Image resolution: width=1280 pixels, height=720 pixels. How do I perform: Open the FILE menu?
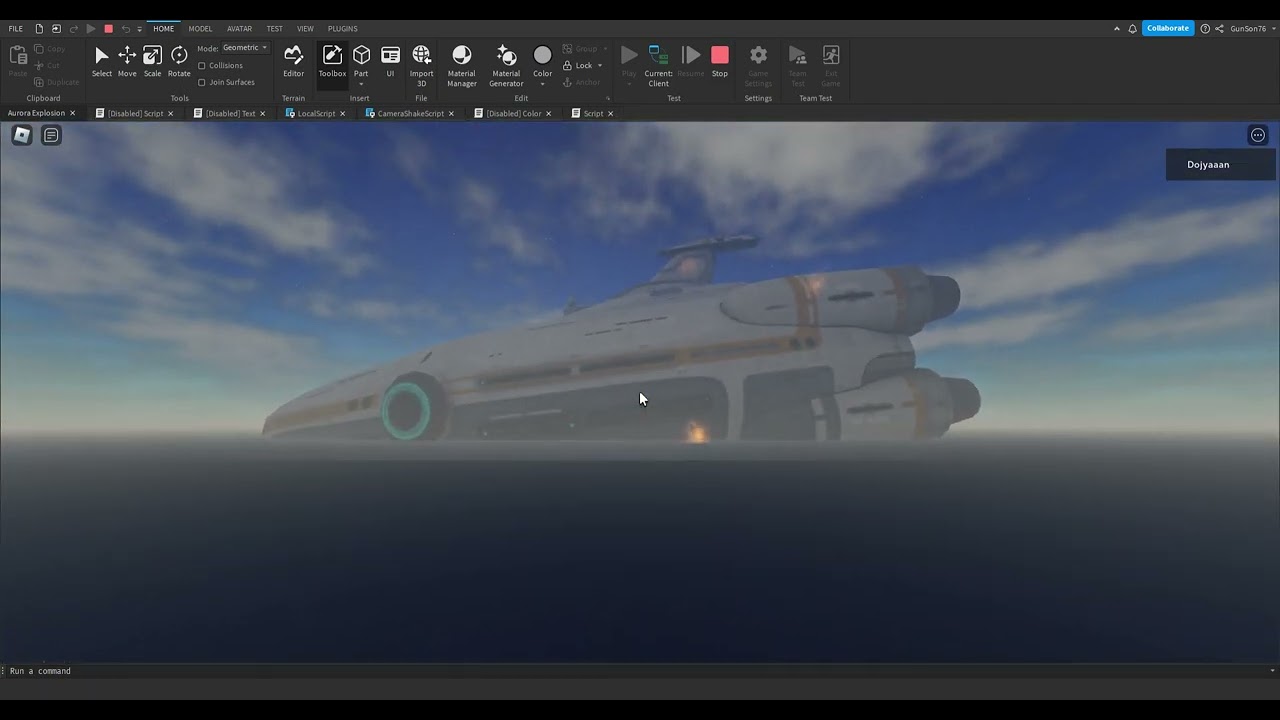click(x=16, y=29)
